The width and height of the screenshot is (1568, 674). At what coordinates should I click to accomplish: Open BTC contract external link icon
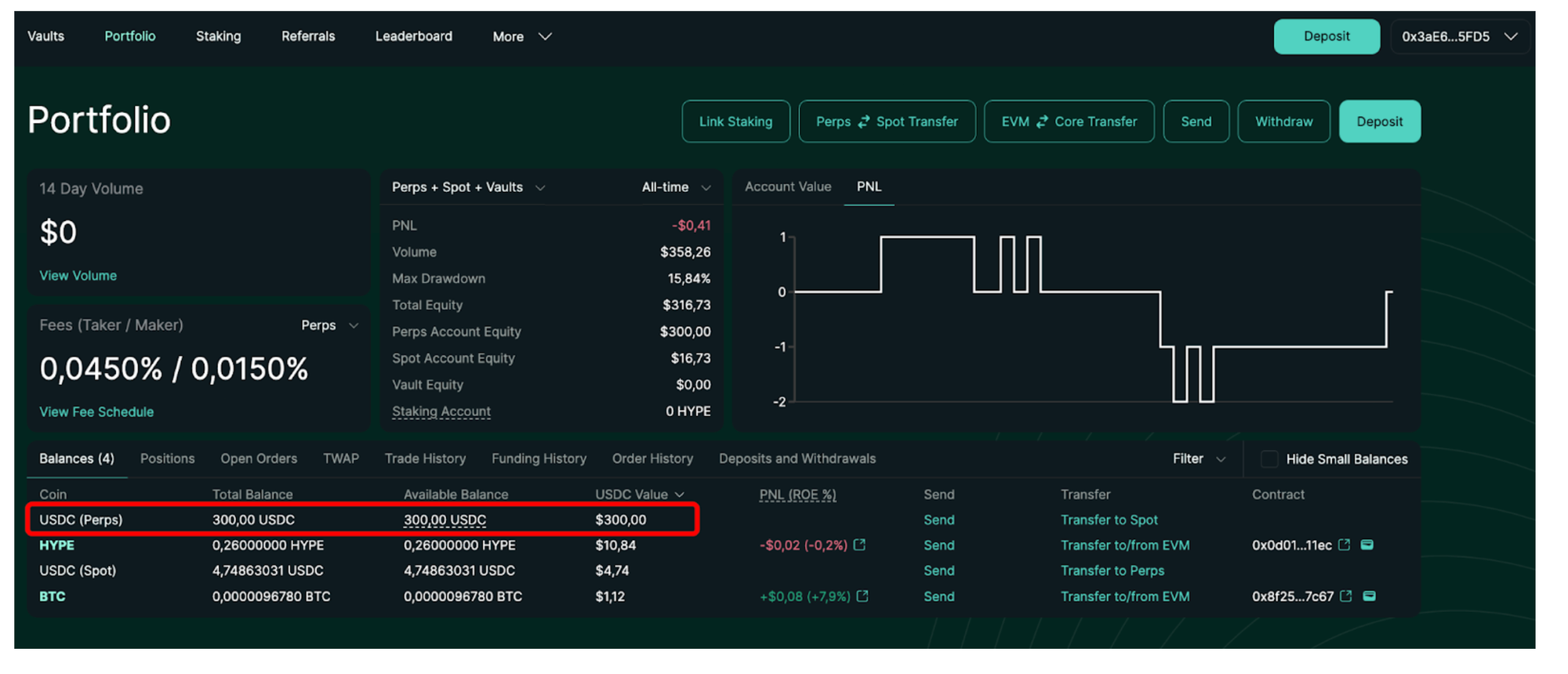point(1346,596)
